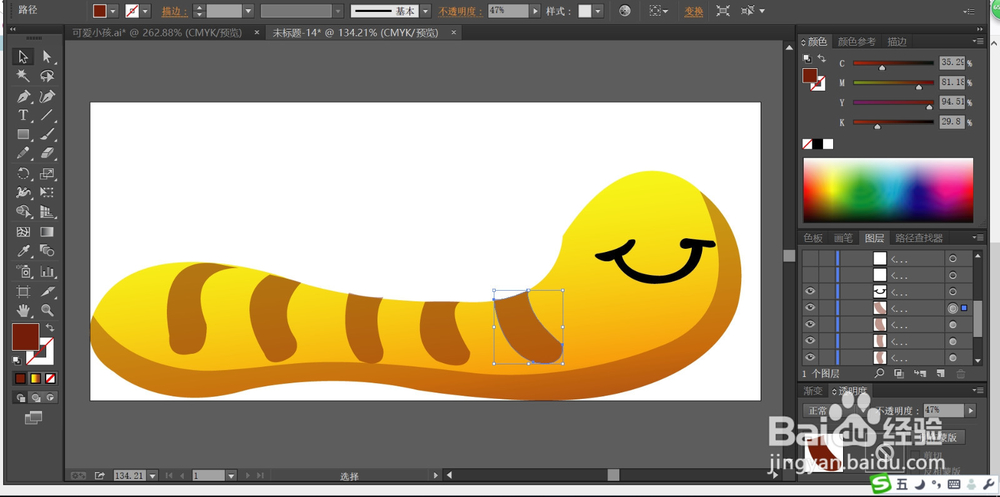Click the 变换 transform link
This screenshot has height=497, width=1000.
(693, 11)
